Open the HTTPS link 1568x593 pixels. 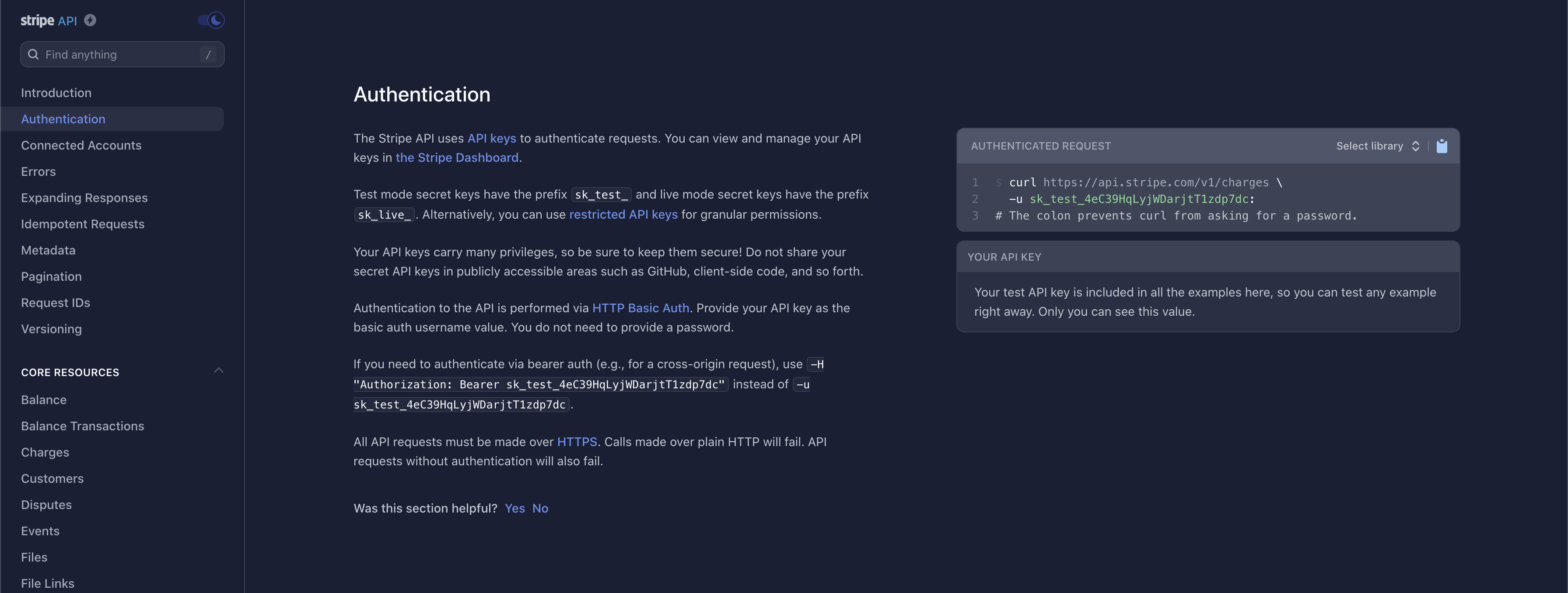click(577, 442)
